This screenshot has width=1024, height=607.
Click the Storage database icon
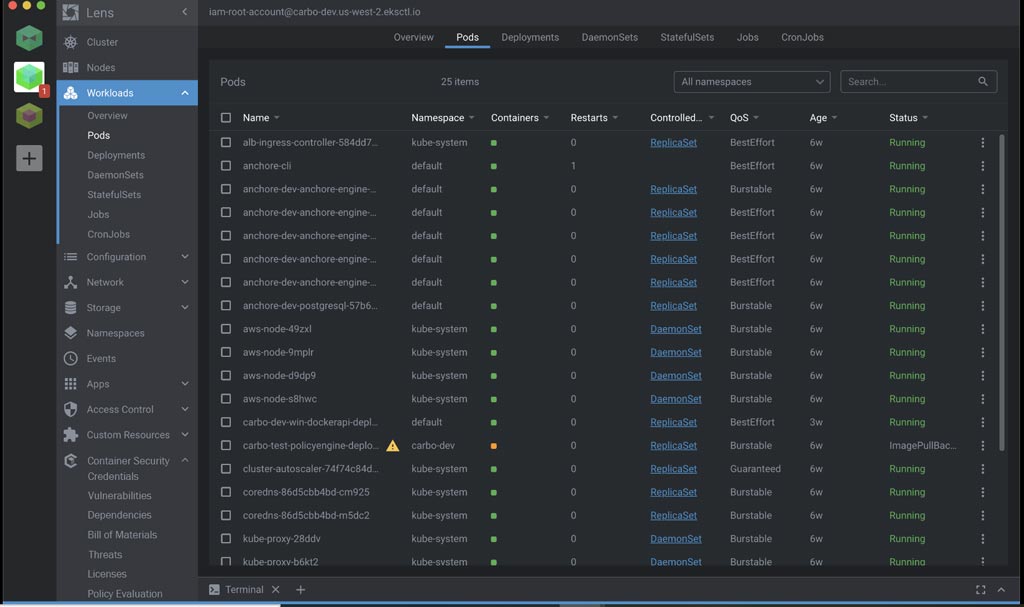(71, 308)
